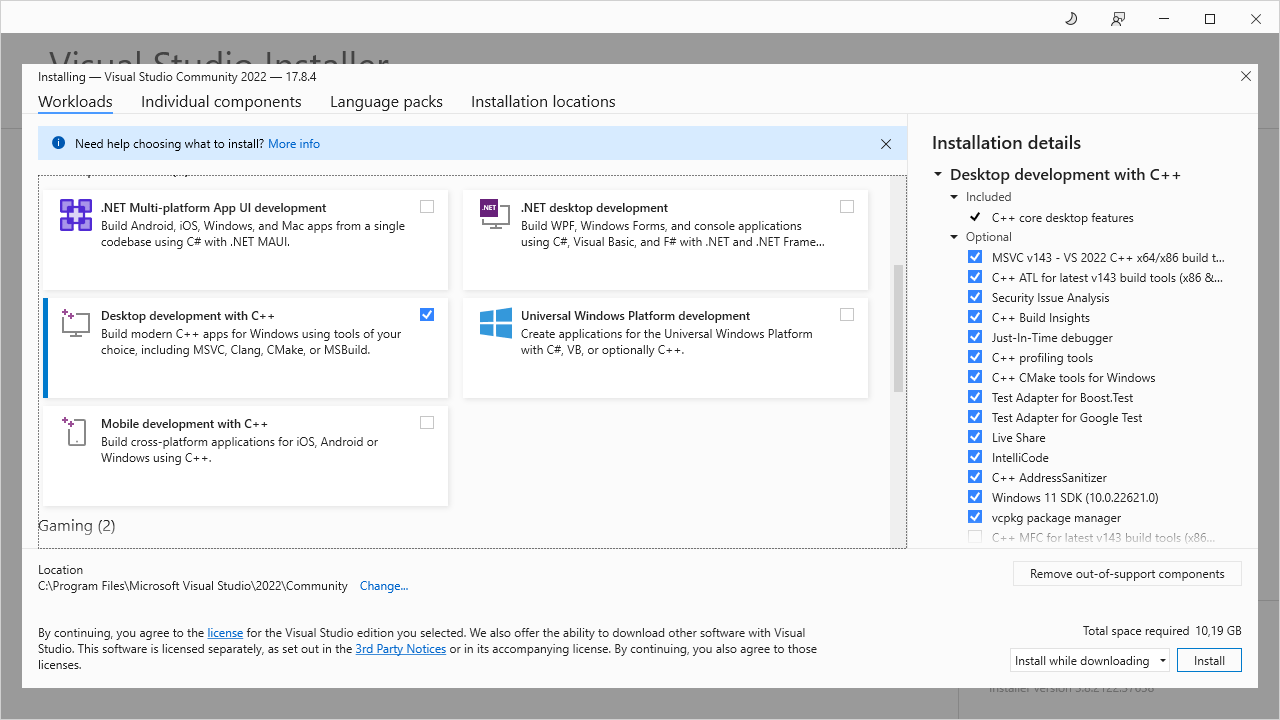
Task: Click the .NET desktop development icon
Action: 494,214
